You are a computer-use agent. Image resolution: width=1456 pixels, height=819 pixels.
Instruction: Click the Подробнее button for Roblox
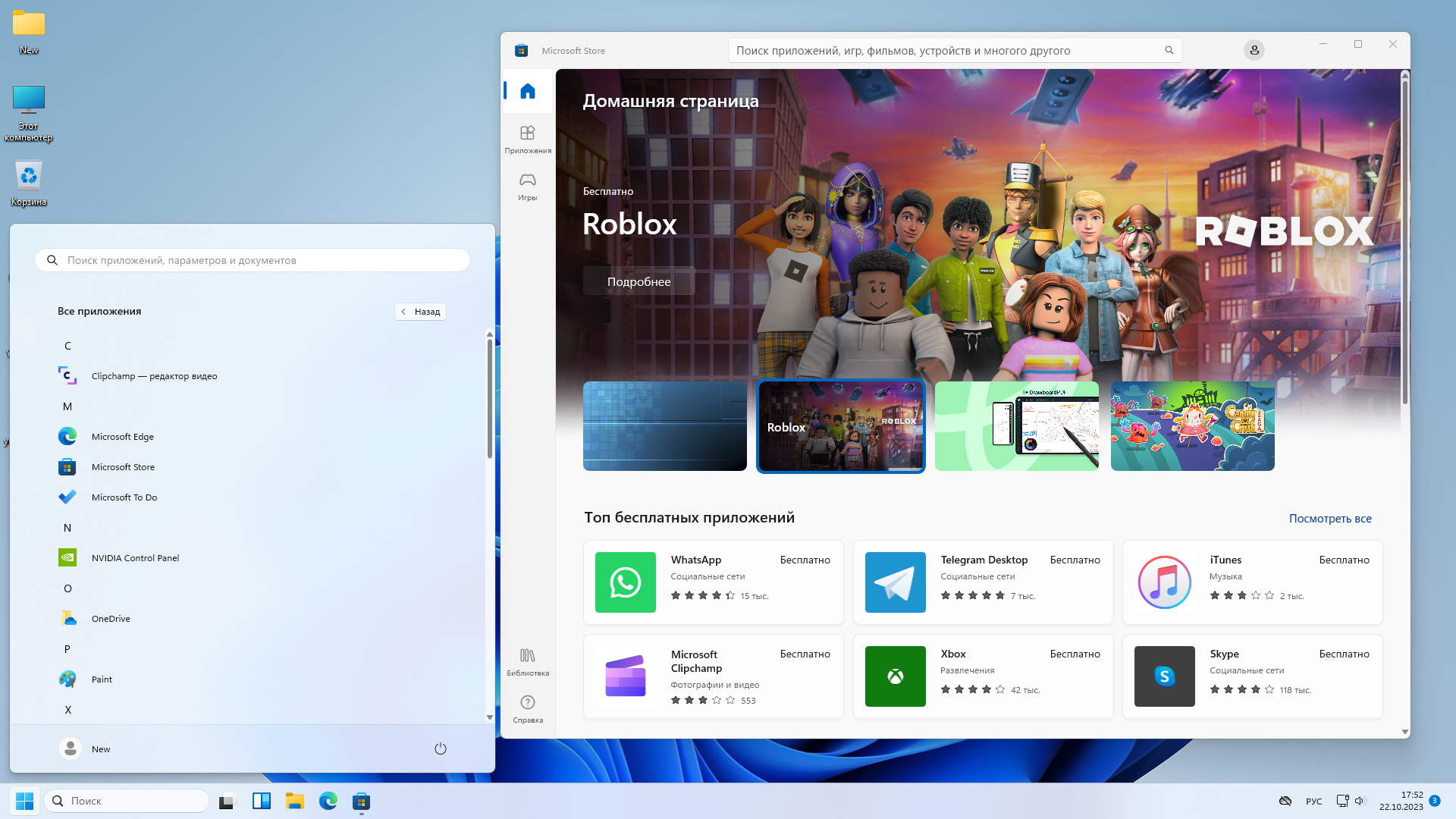coord(639,281)
